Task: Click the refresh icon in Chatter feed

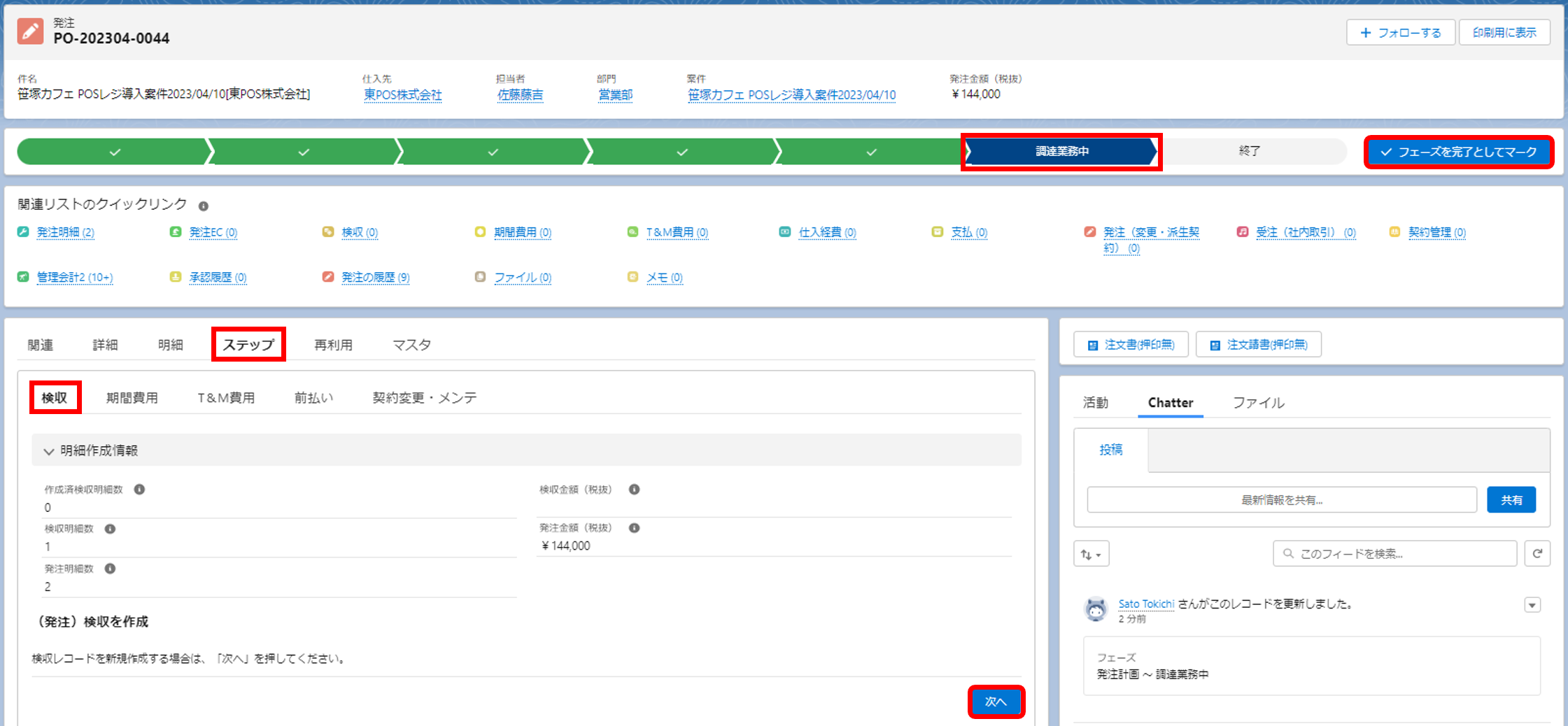Action: (x=1537, y=554)
